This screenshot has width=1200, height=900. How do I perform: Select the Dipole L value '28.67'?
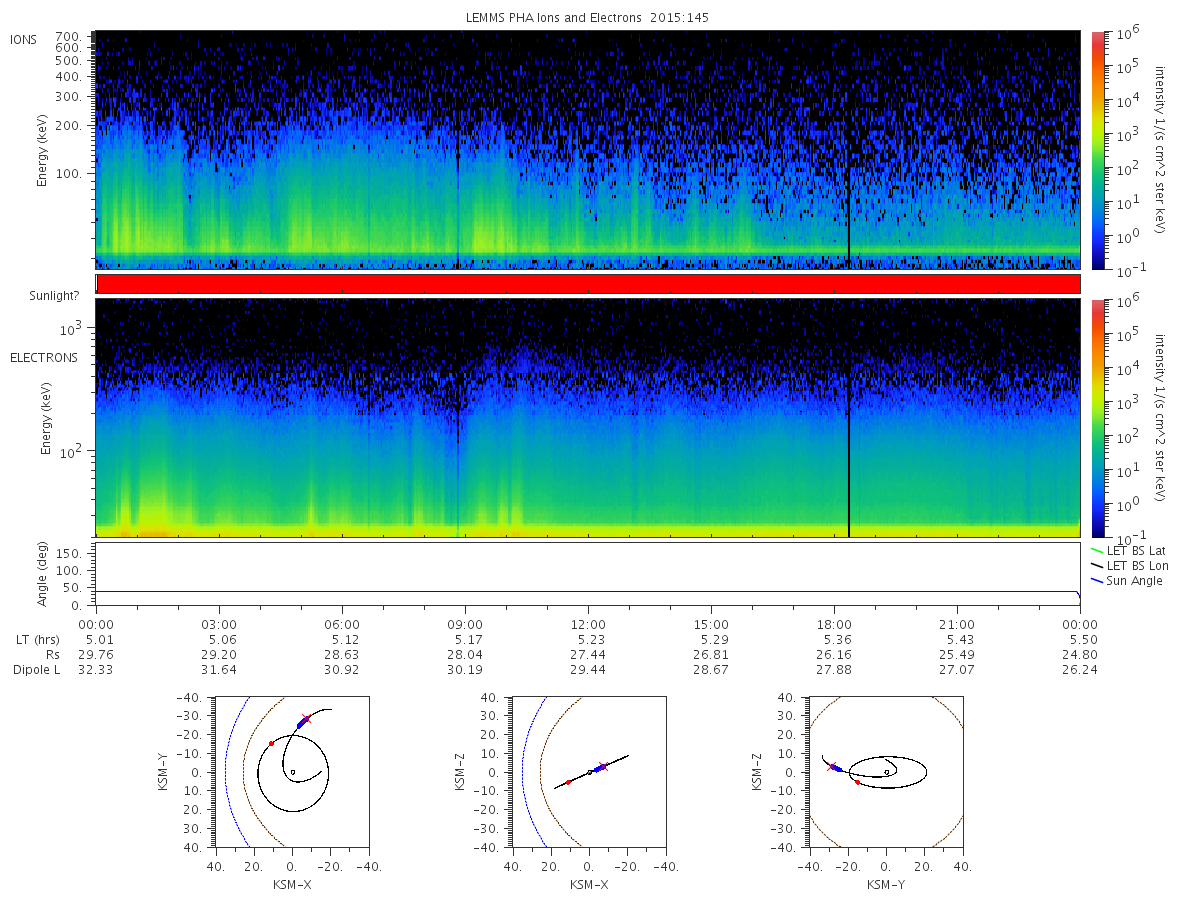point(711,669)
